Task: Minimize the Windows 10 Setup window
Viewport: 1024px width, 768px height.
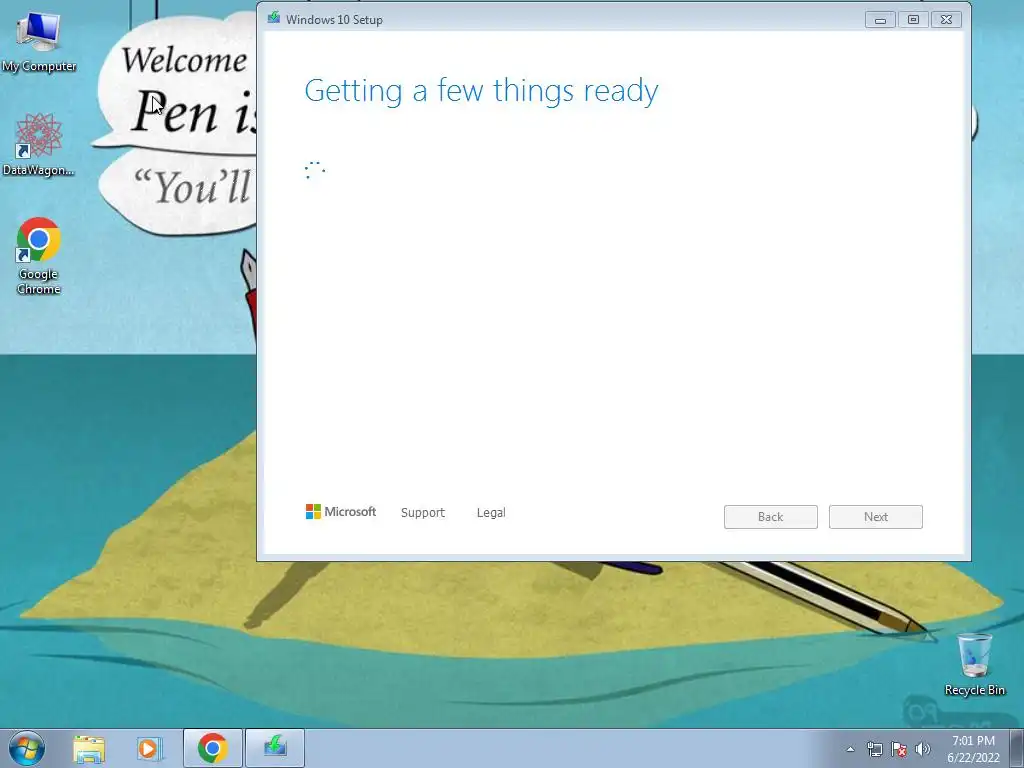Action: [880, 20]
